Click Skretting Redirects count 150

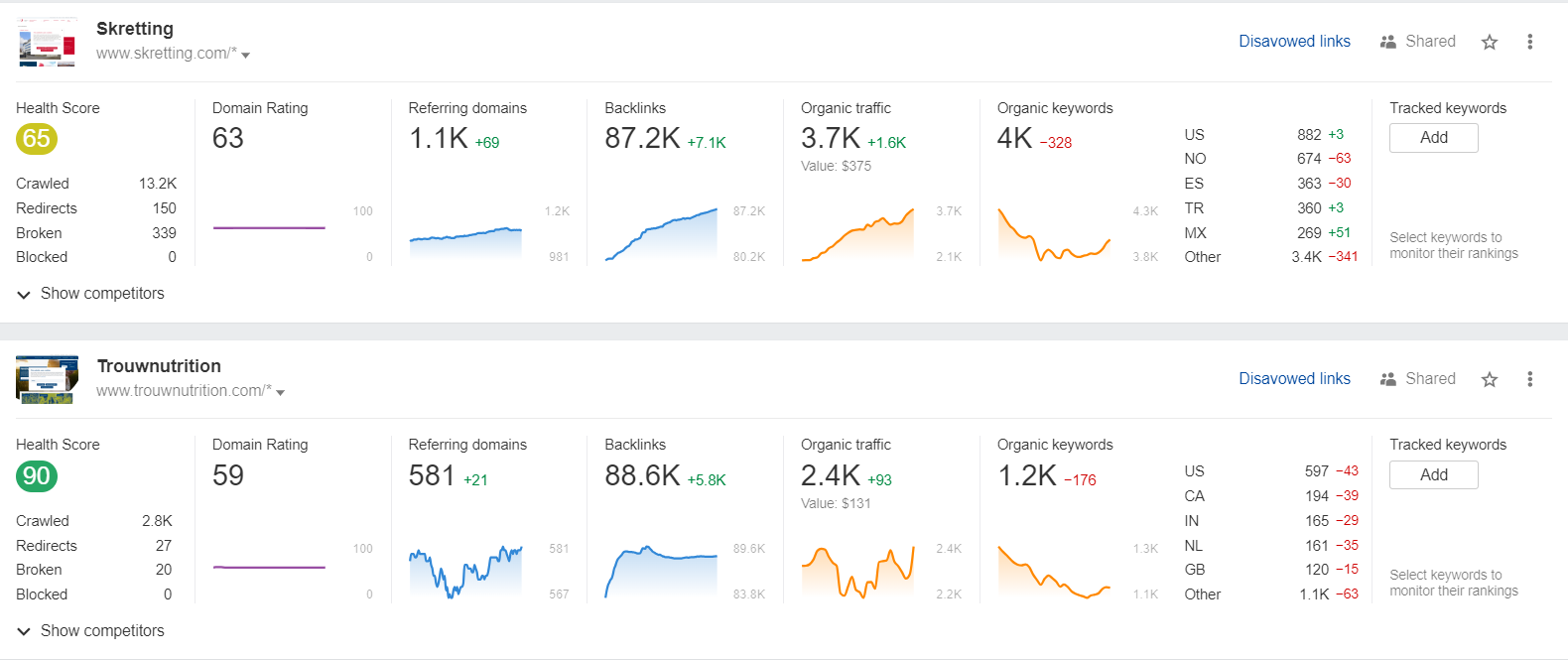(x=164, y=208)
